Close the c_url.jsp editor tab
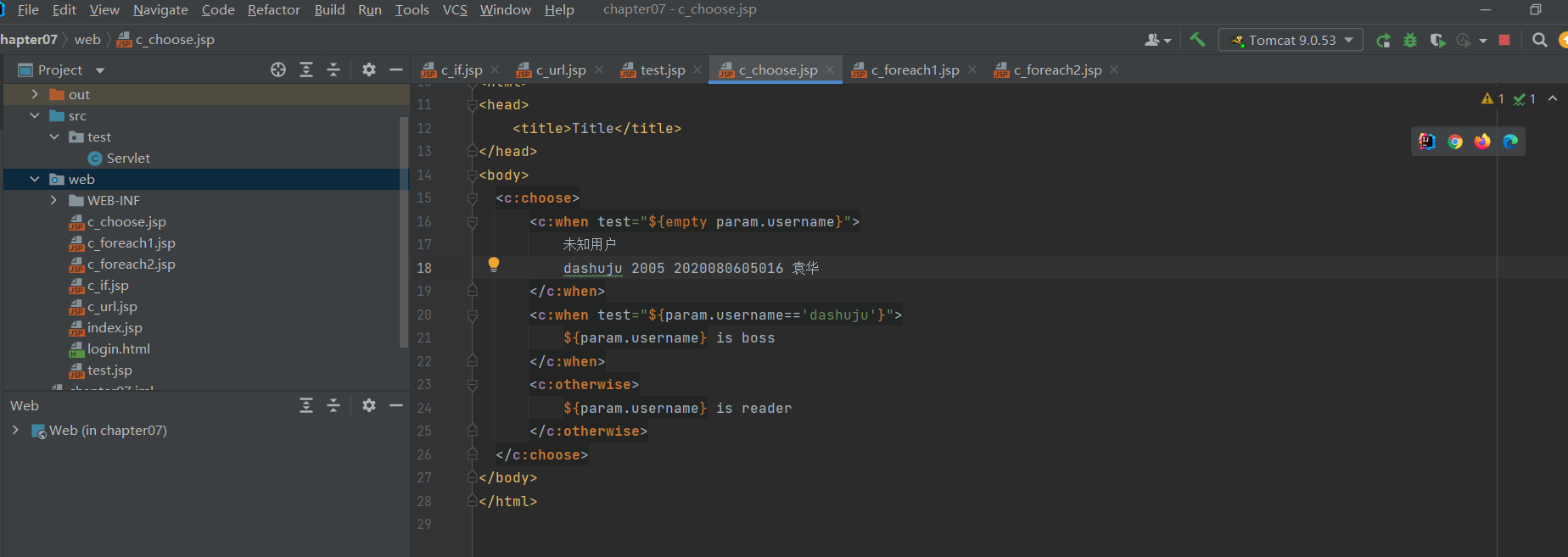 click(599, 70)
